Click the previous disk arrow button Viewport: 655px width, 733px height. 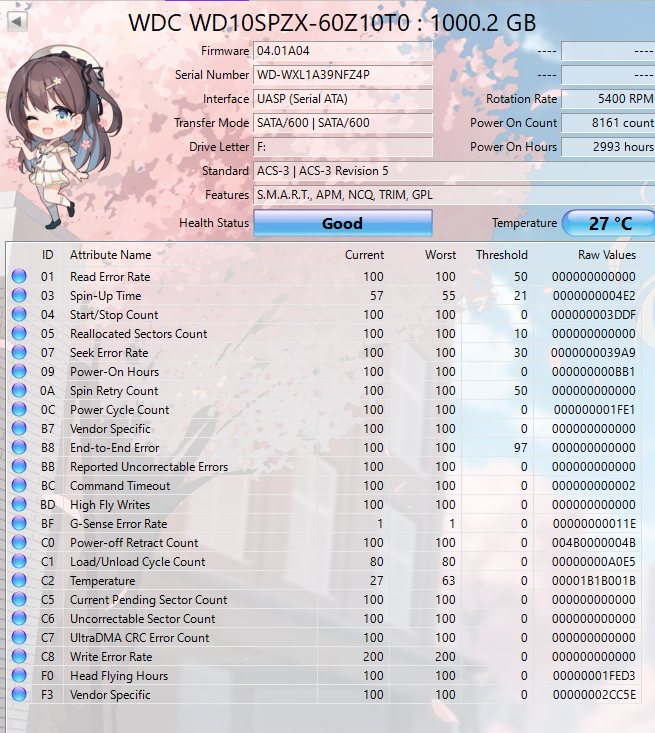(18, 21)
